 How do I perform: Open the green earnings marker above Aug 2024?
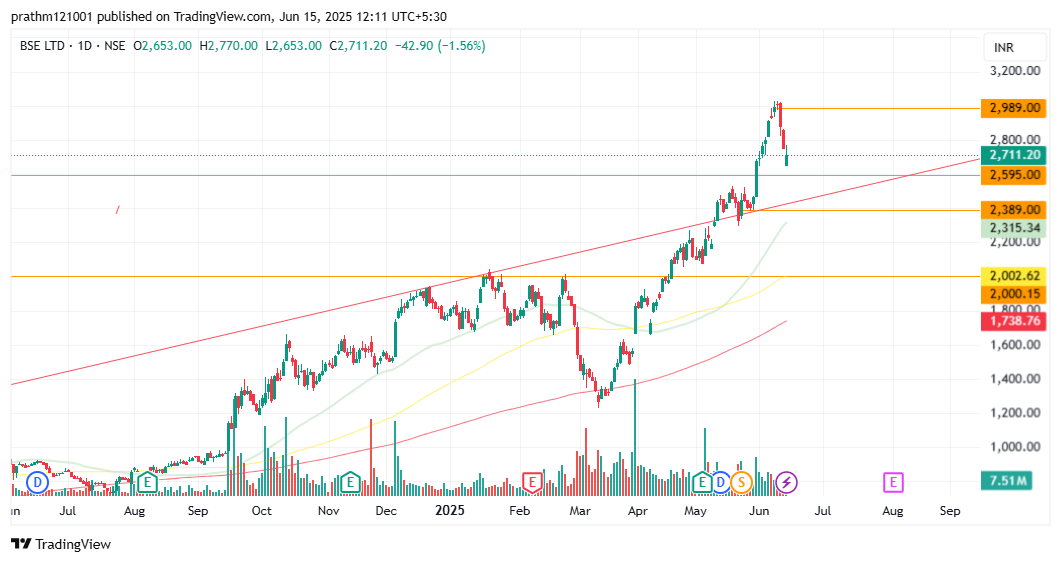point(148,482)
